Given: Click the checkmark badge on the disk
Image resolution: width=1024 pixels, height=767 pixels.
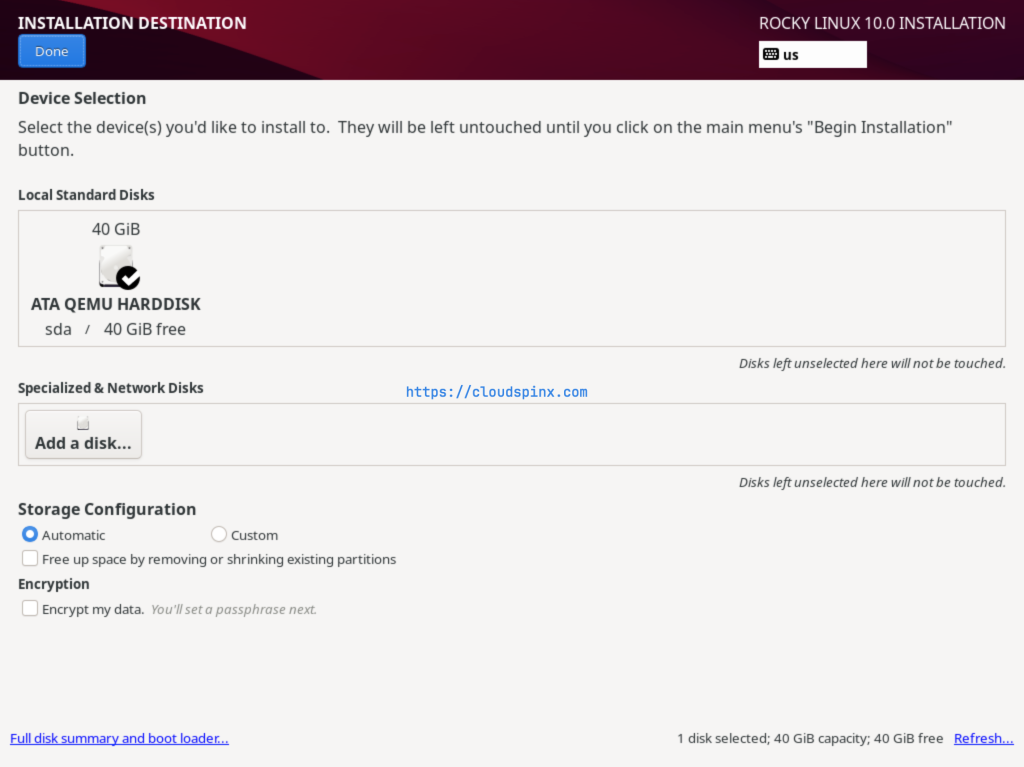Looking at the screenshot, I should pos(128,278).
